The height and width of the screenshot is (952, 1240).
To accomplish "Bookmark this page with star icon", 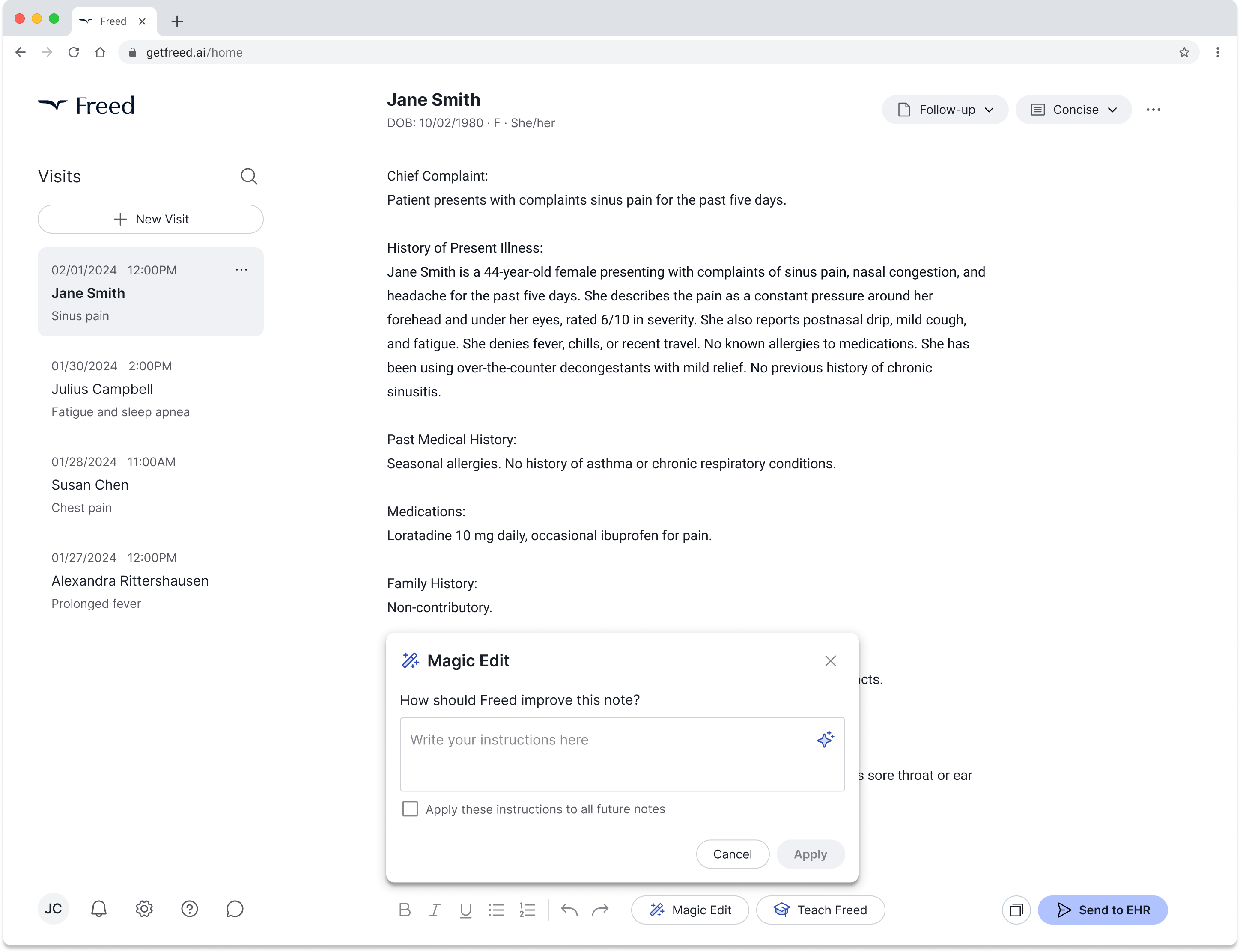I will coord(1184,52).
